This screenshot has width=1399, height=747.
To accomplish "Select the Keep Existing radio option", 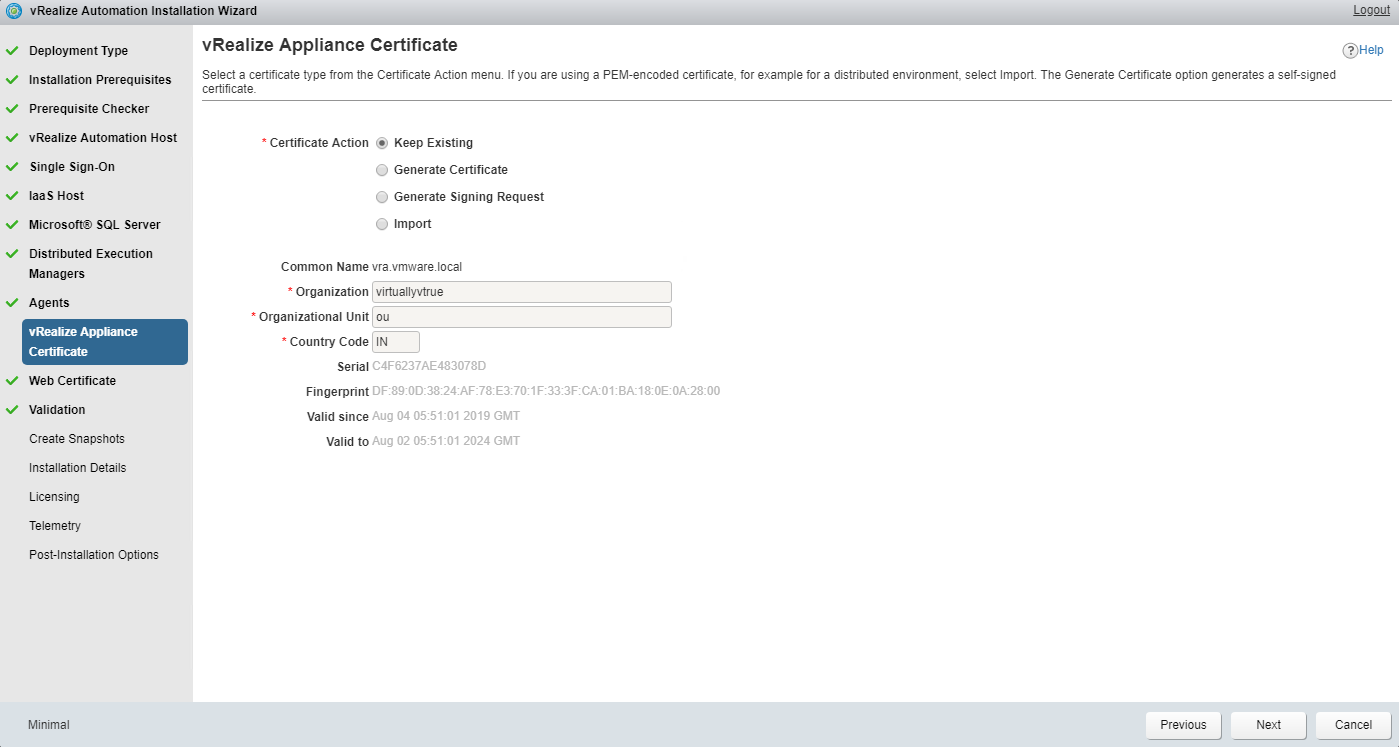I will 382,143.
